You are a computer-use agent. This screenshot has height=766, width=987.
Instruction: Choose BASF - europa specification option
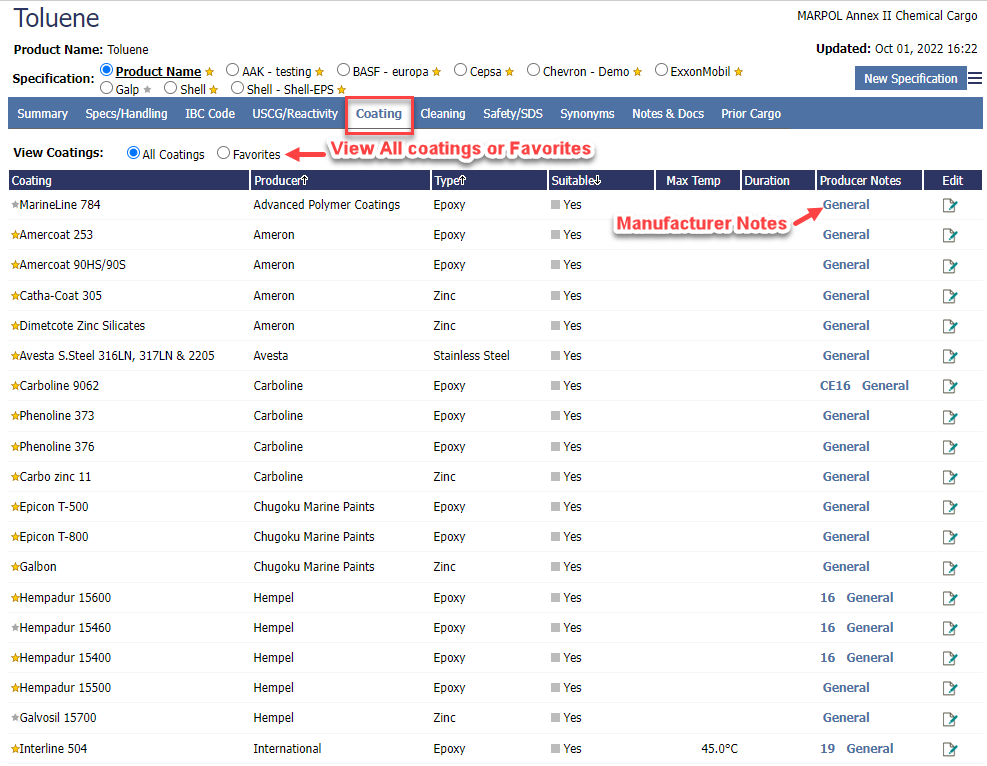pos(344,70)
